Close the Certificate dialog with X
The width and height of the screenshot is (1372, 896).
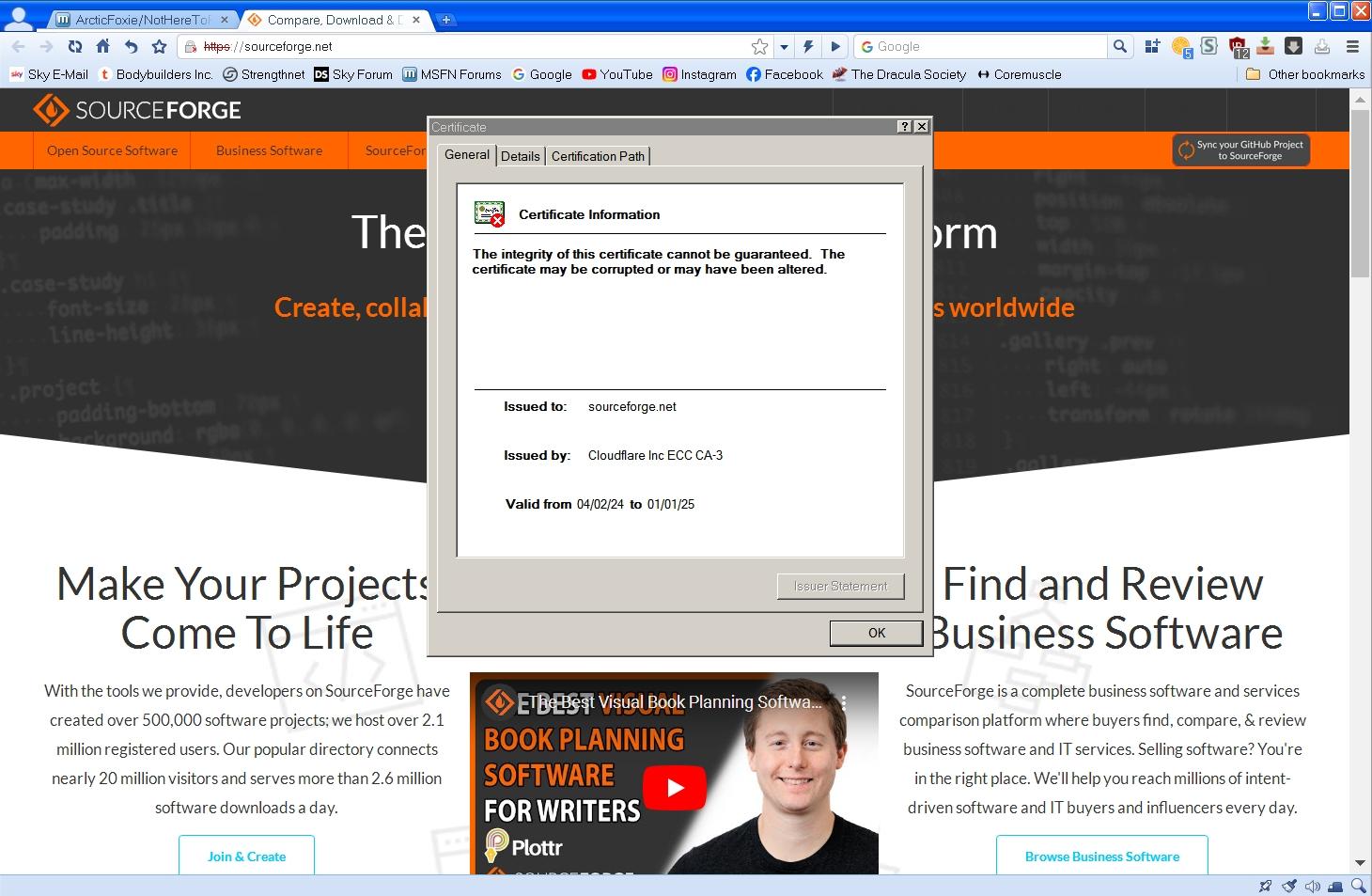click(x=921, y=127)
